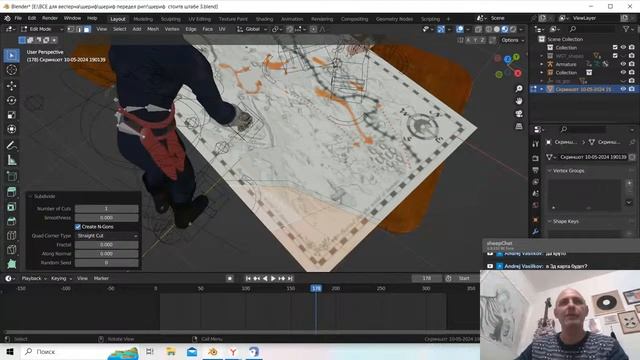Open the Options dropdown
640x360 pixels.
click(512, 40)
